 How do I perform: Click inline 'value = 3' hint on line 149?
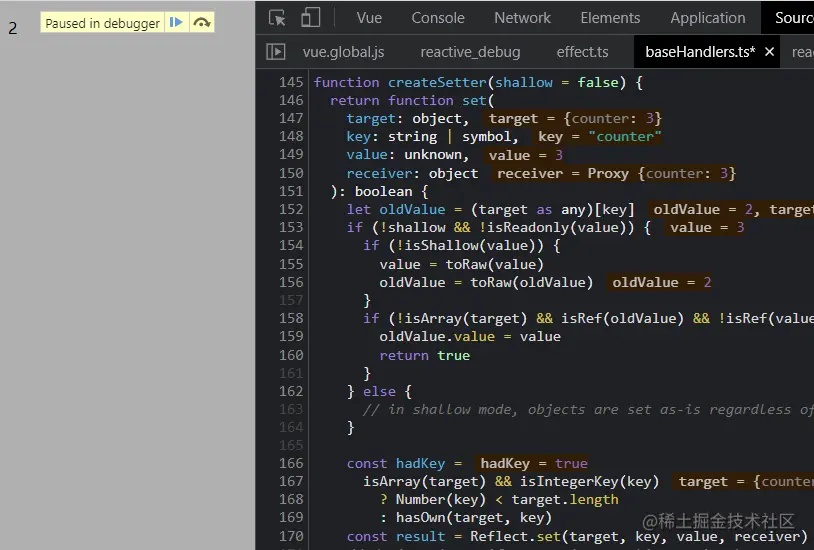525,155
